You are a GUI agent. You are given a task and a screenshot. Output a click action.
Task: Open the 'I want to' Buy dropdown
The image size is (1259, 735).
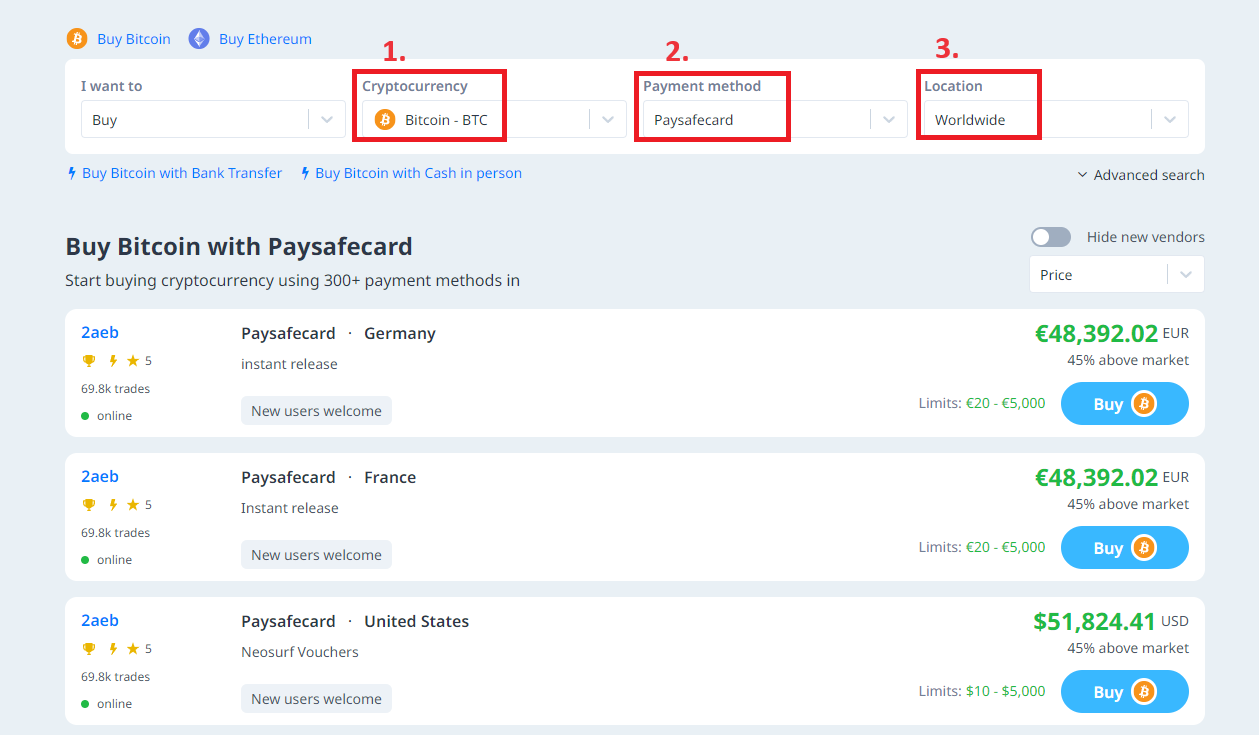tap(213, 119)
